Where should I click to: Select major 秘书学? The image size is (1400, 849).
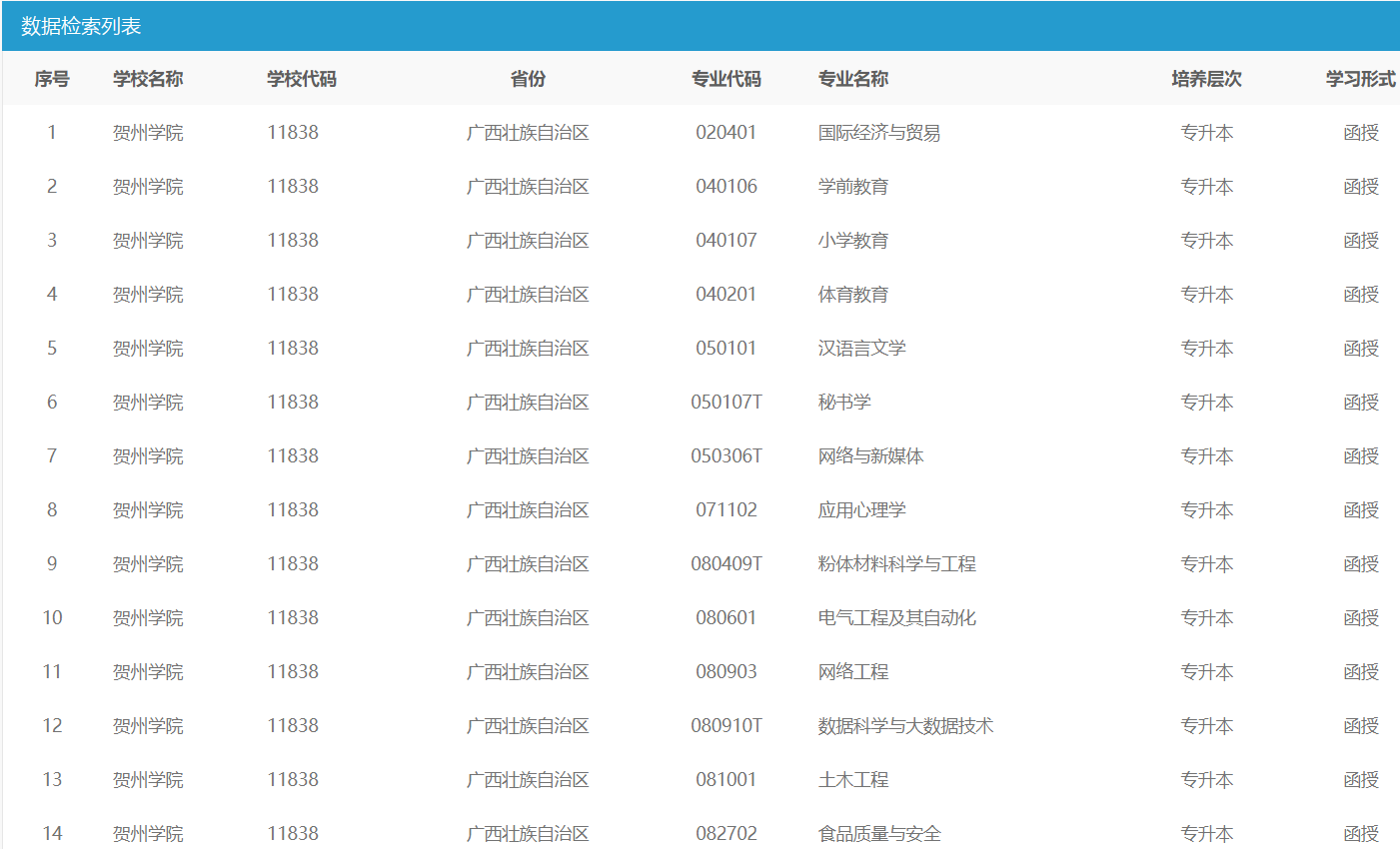[x=844, y=403]
